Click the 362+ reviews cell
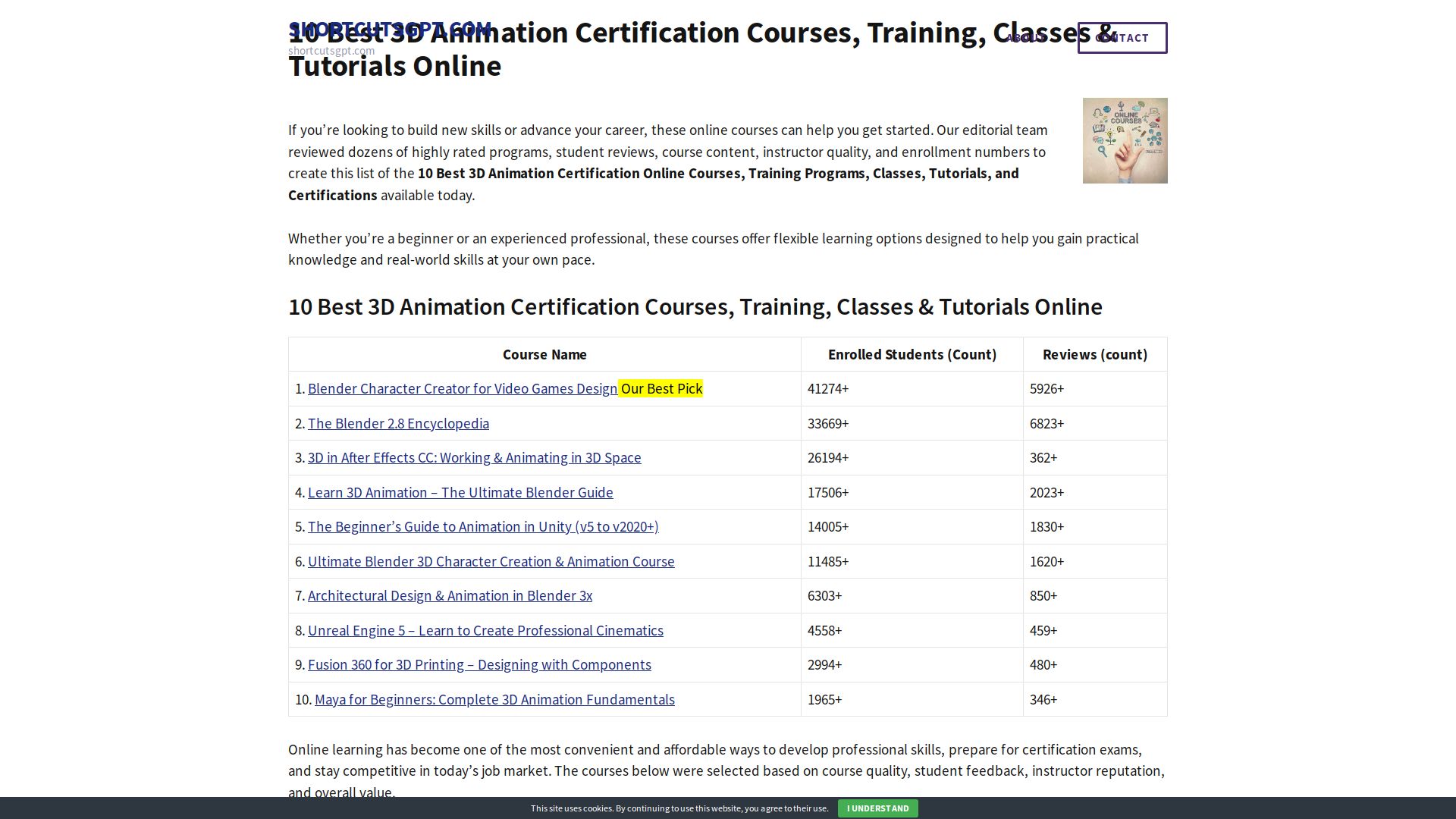Viewport: 1456px width, 819px height. 1095,458
